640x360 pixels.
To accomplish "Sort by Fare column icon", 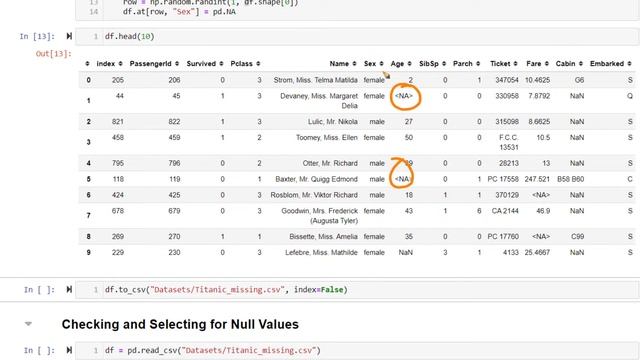I will [x=547, y=64].
